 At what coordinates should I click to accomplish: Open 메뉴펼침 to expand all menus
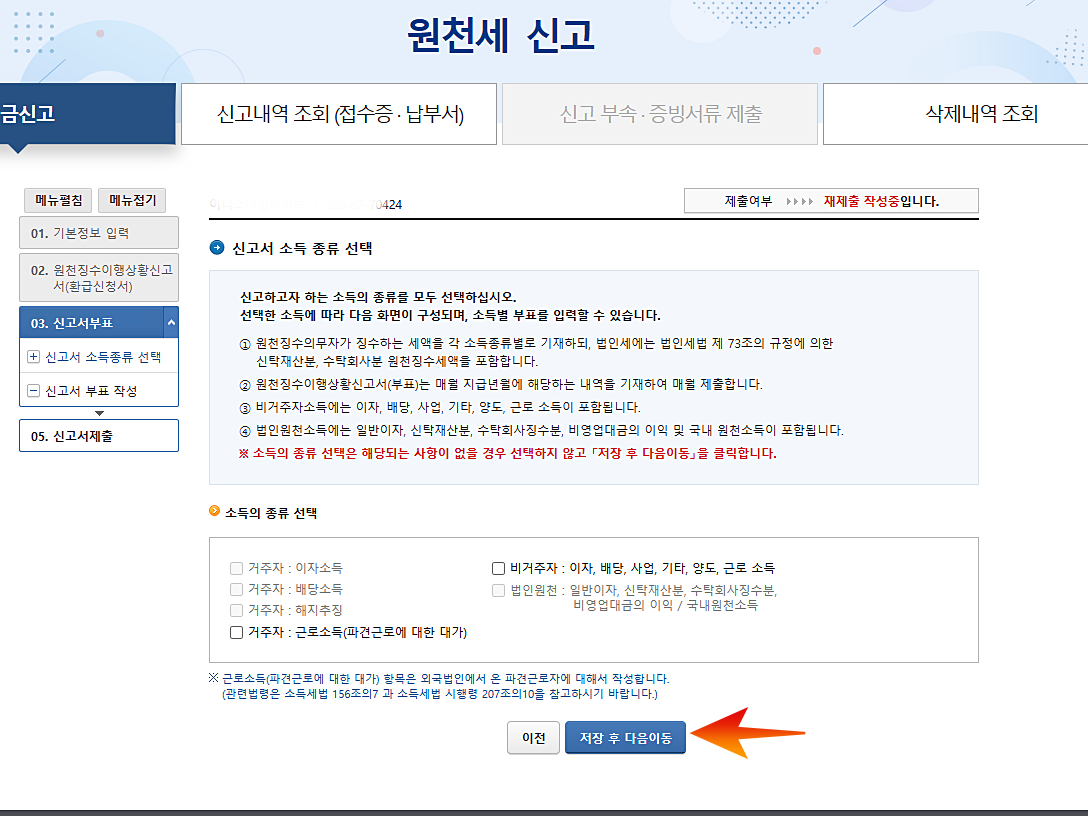point(58,201)
